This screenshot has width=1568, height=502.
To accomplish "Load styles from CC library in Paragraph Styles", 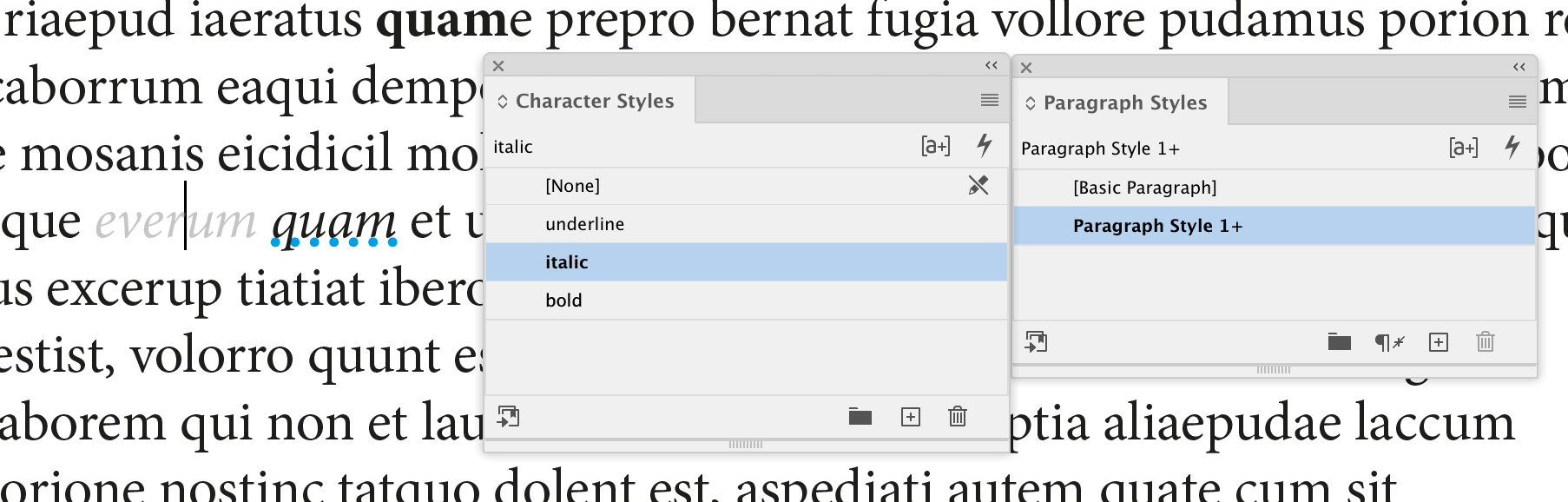I will 1036,342.
